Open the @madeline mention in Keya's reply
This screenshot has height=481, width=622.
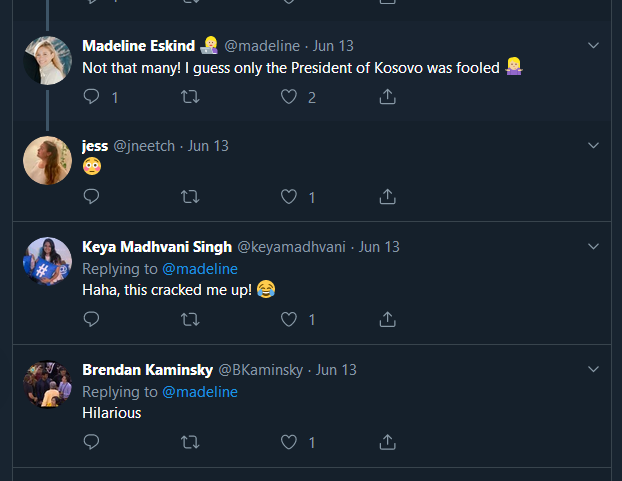click(200, 268)
